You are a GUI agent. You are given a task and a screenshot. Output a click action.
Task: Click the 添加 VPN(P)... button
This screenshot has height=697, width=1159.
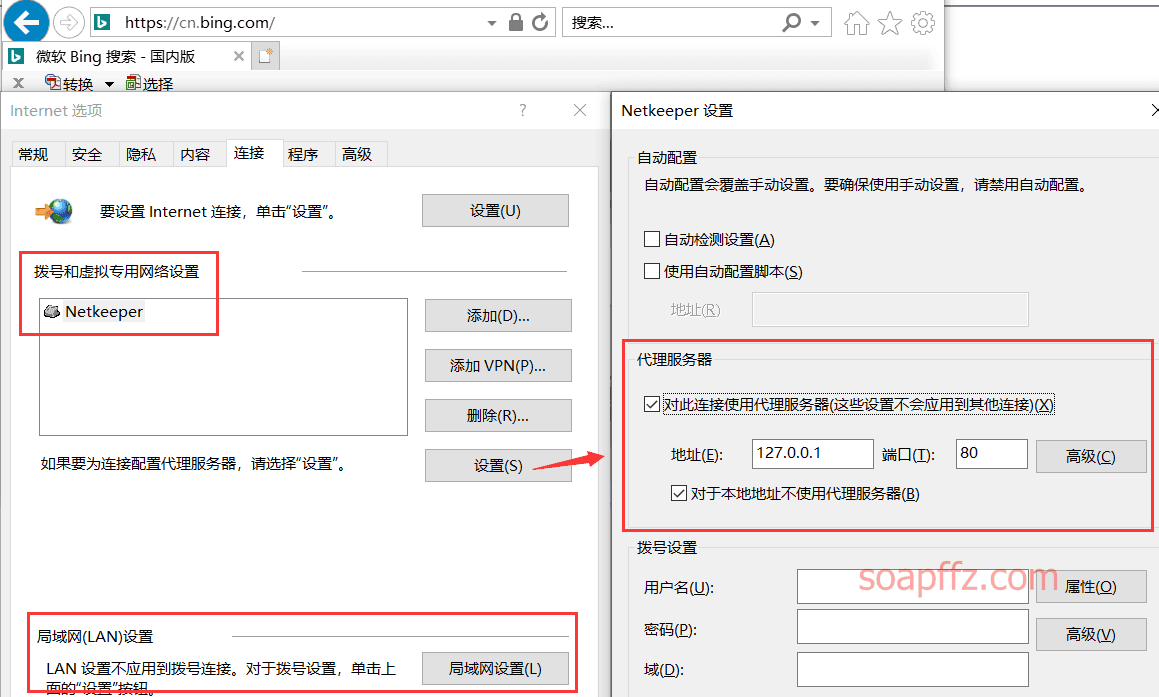(498, 366)
